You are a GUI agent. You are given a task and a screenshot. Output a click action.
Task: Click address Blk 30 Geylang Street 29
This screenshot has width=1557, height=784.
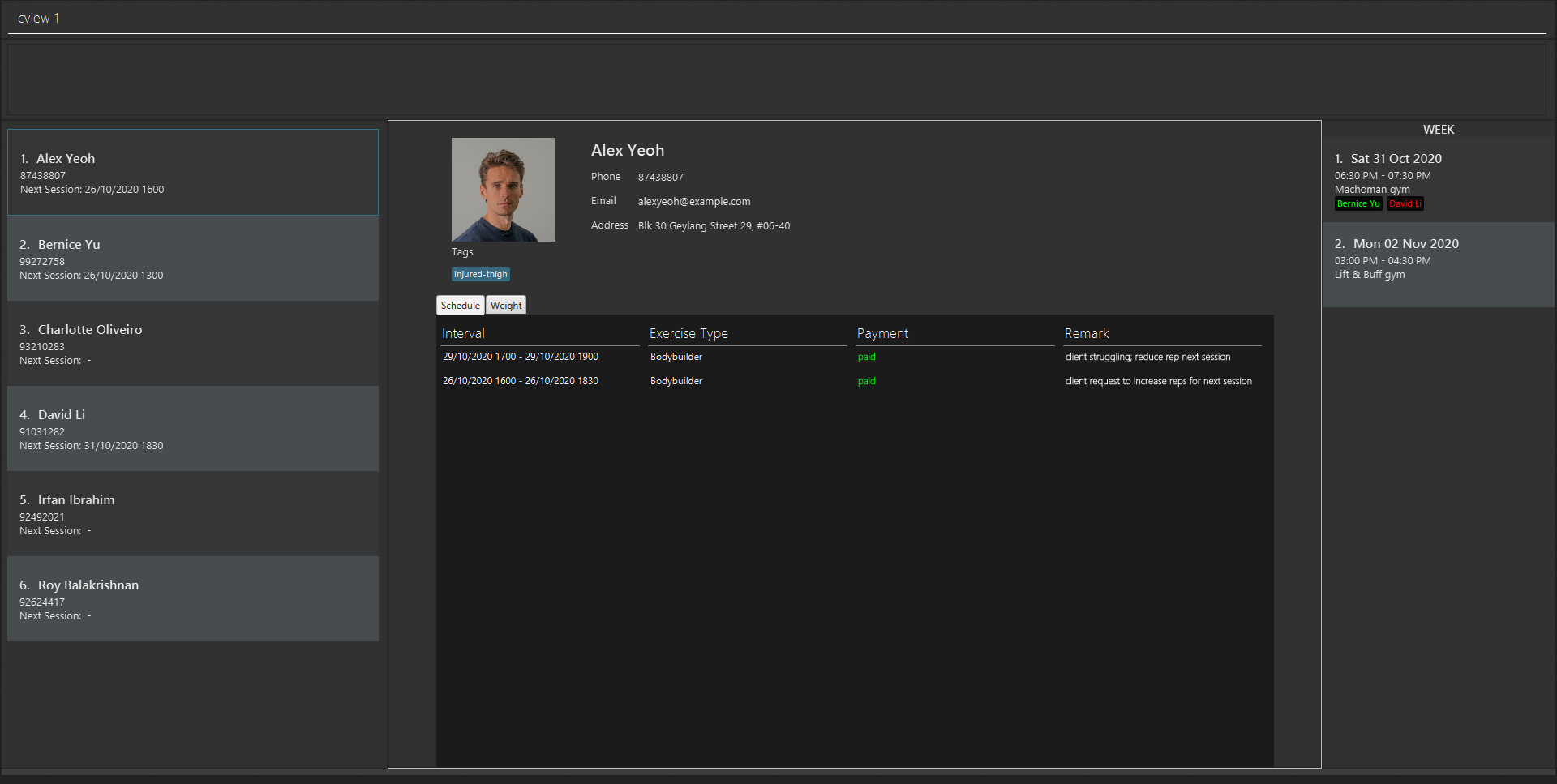coord(714,226)
